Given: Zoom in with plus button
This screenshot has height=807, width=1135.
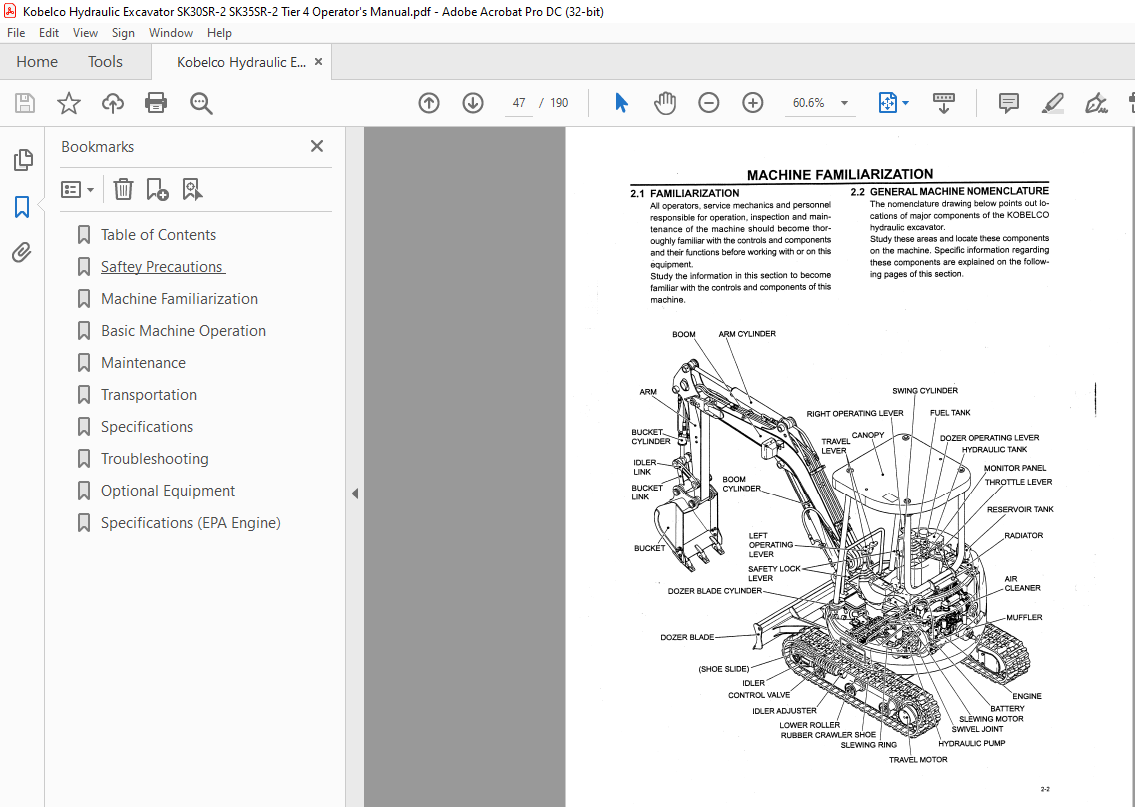Looking at the screenshot, I should [x=753, y=103].
